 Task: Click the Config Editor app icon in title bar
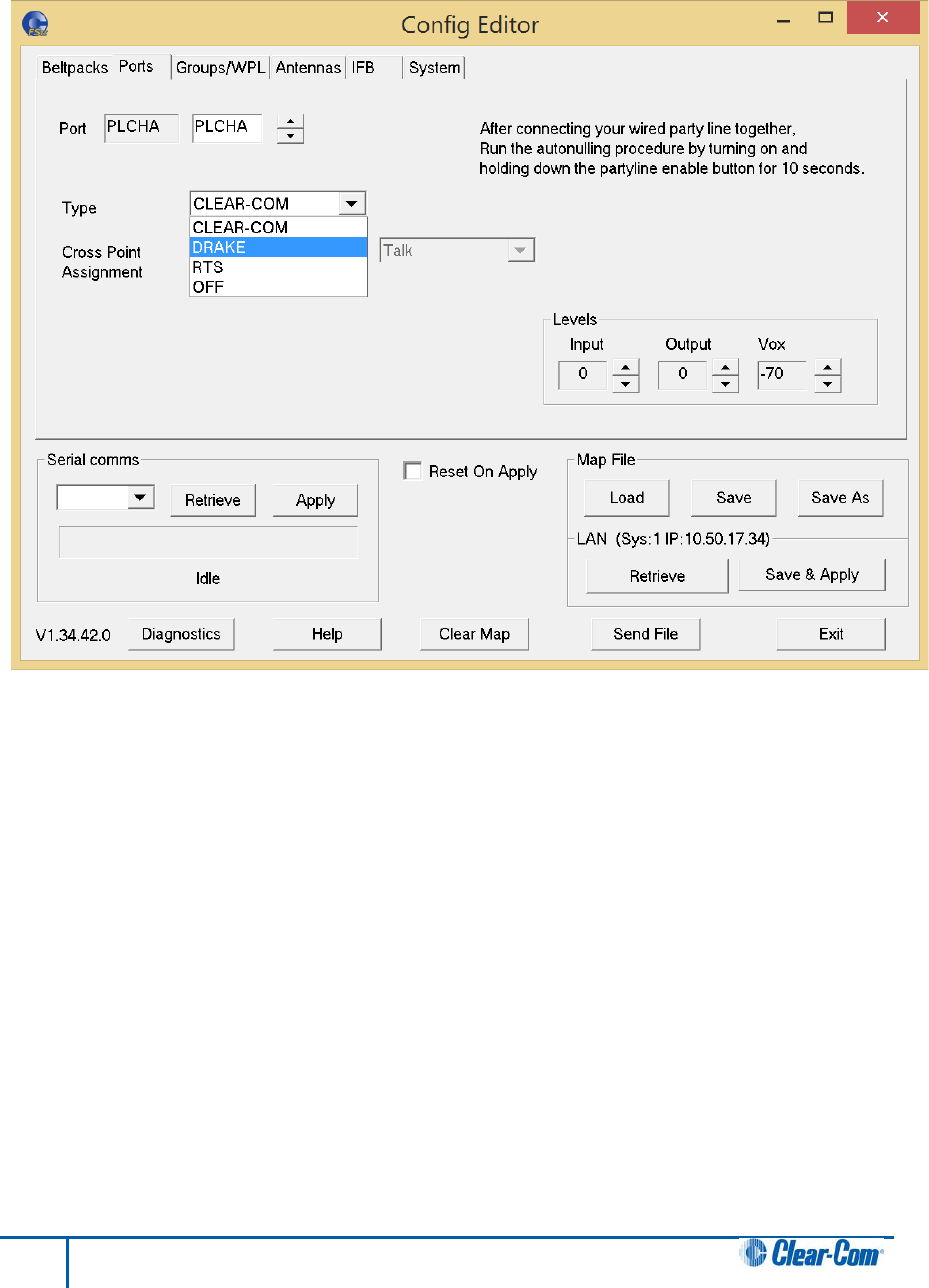click(x=34, y=24)
